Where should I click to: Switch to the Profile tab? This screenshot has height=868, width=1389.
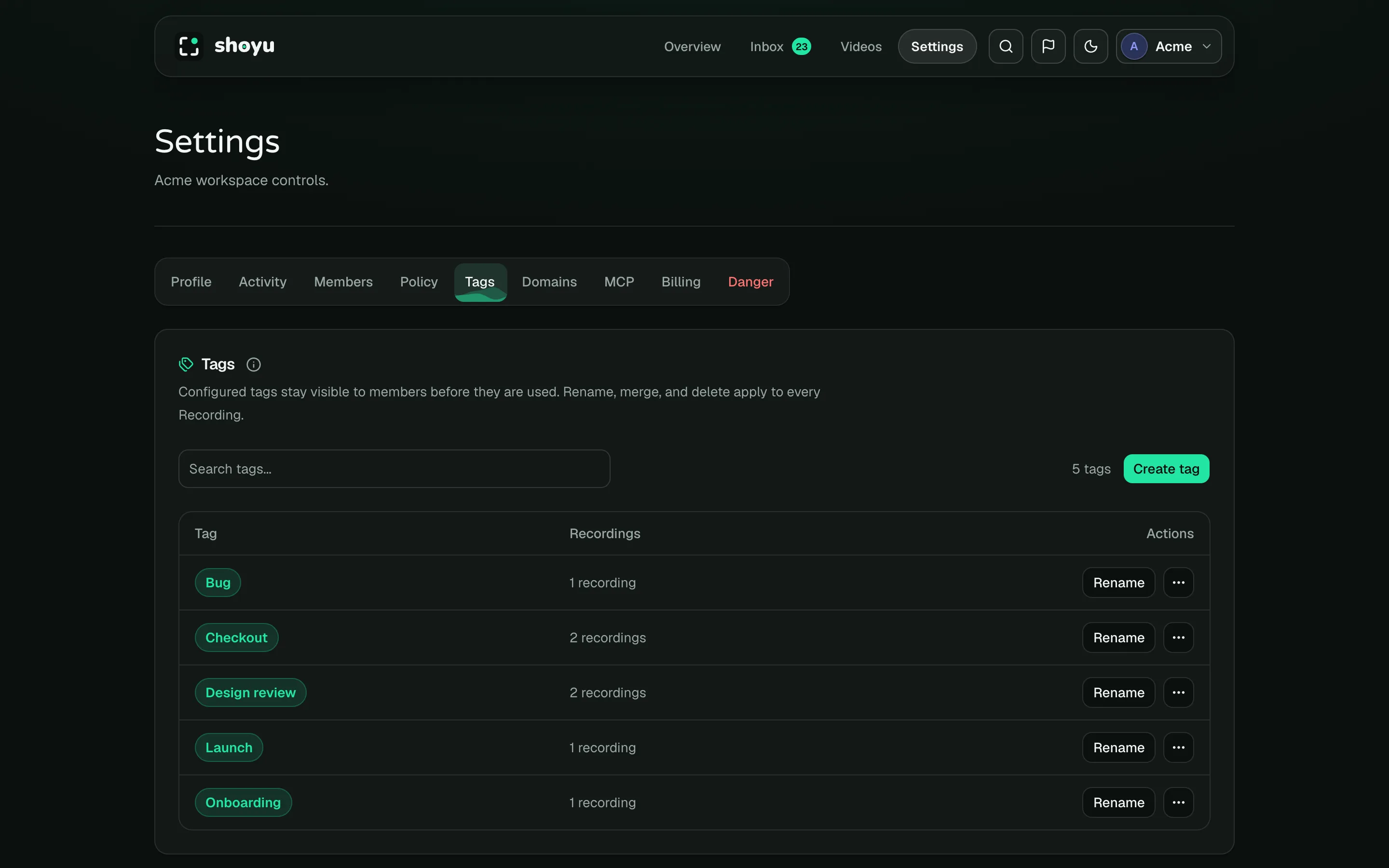click(x=191, y=282)
